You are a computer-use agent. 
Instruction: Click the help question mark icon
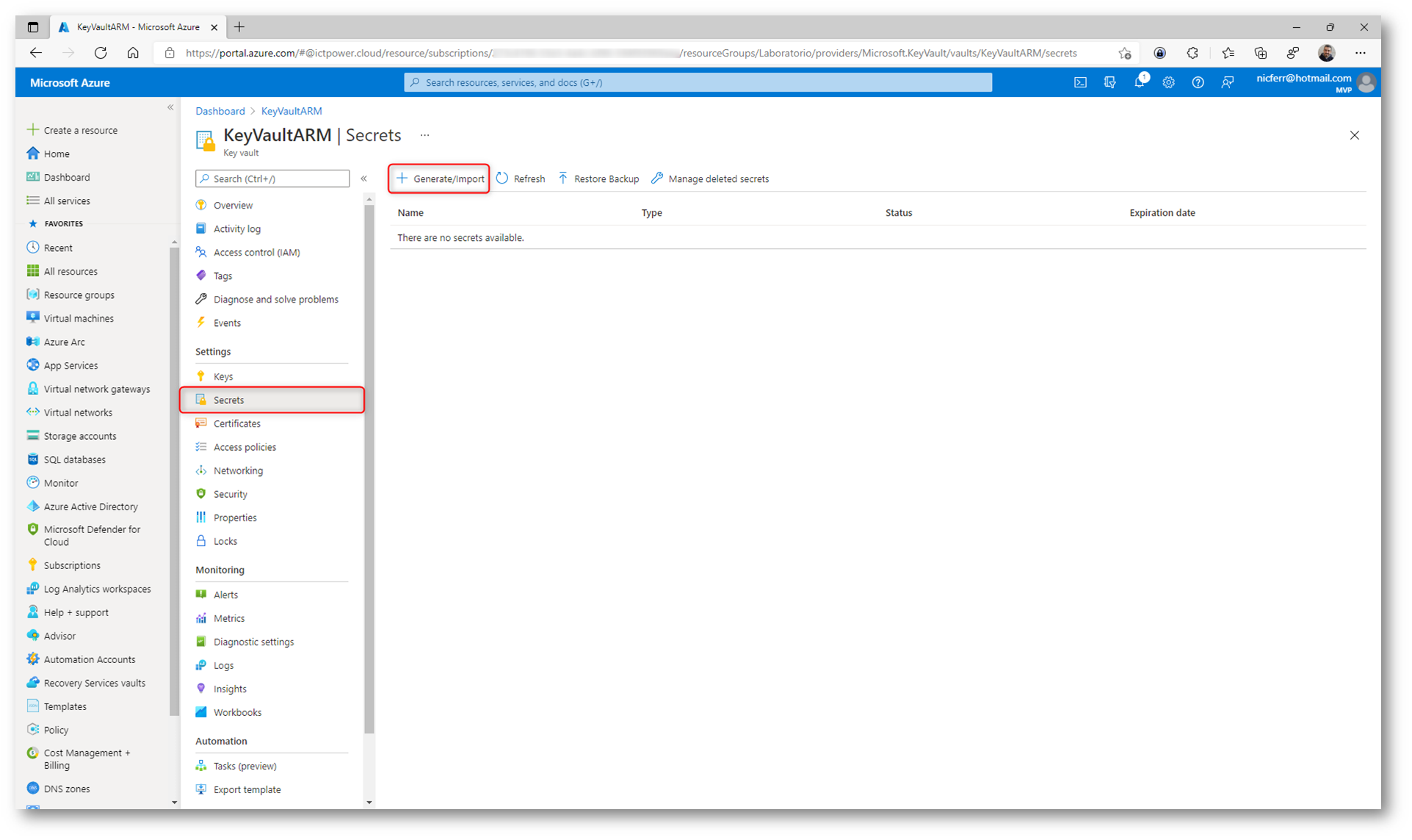pos(1198,83)
